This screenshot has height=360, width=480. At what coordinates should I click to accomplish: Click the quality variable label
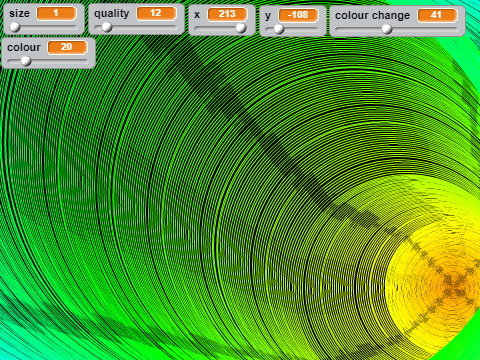point(111,14)
